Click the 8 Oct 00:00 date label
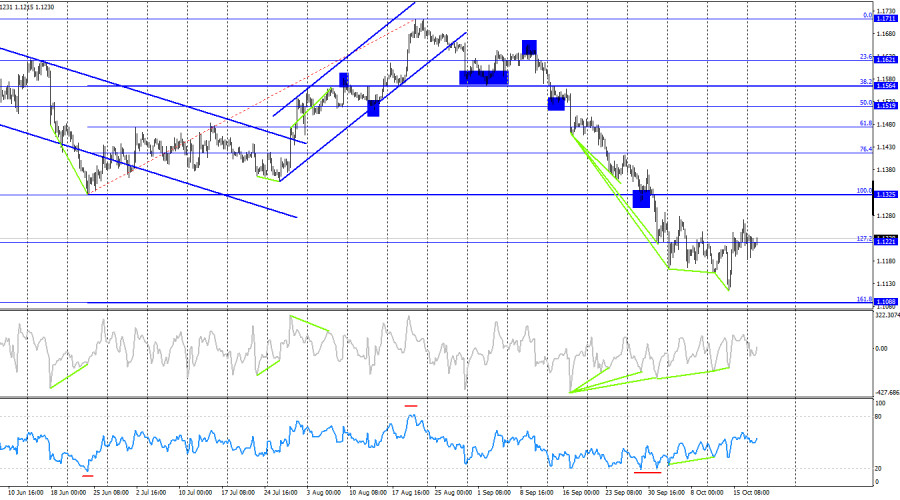This screenshot has width=900, height=500. [x=707, y=493]
